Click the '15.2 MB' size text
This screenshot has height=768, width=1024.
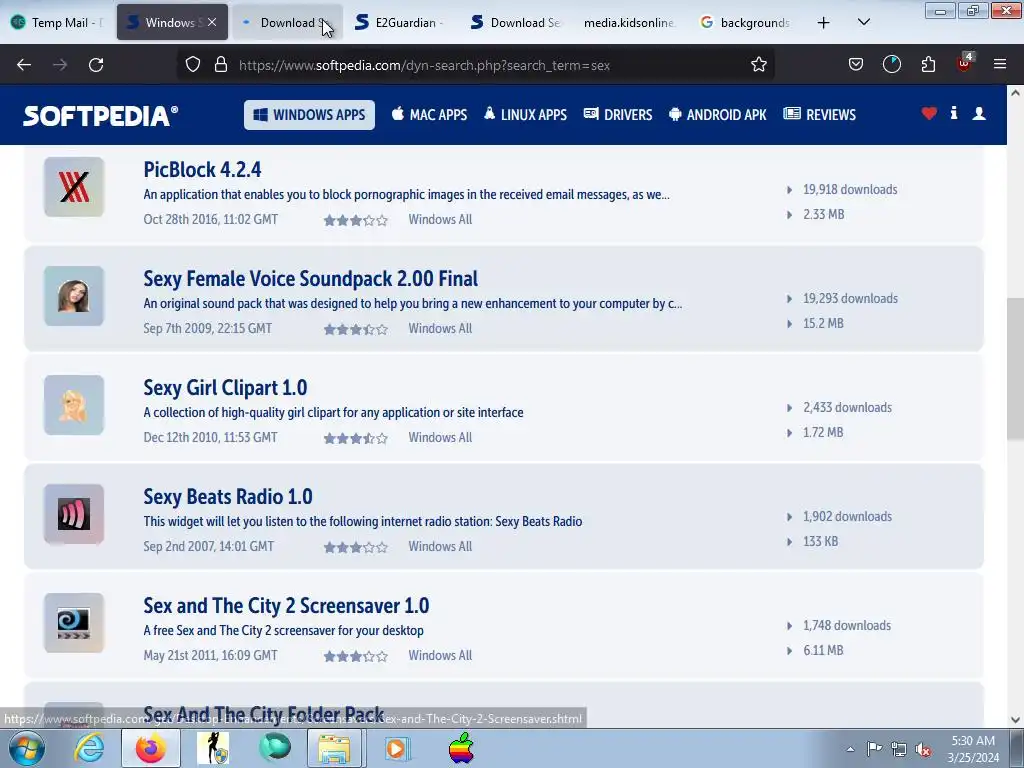(x=824, y=323)
